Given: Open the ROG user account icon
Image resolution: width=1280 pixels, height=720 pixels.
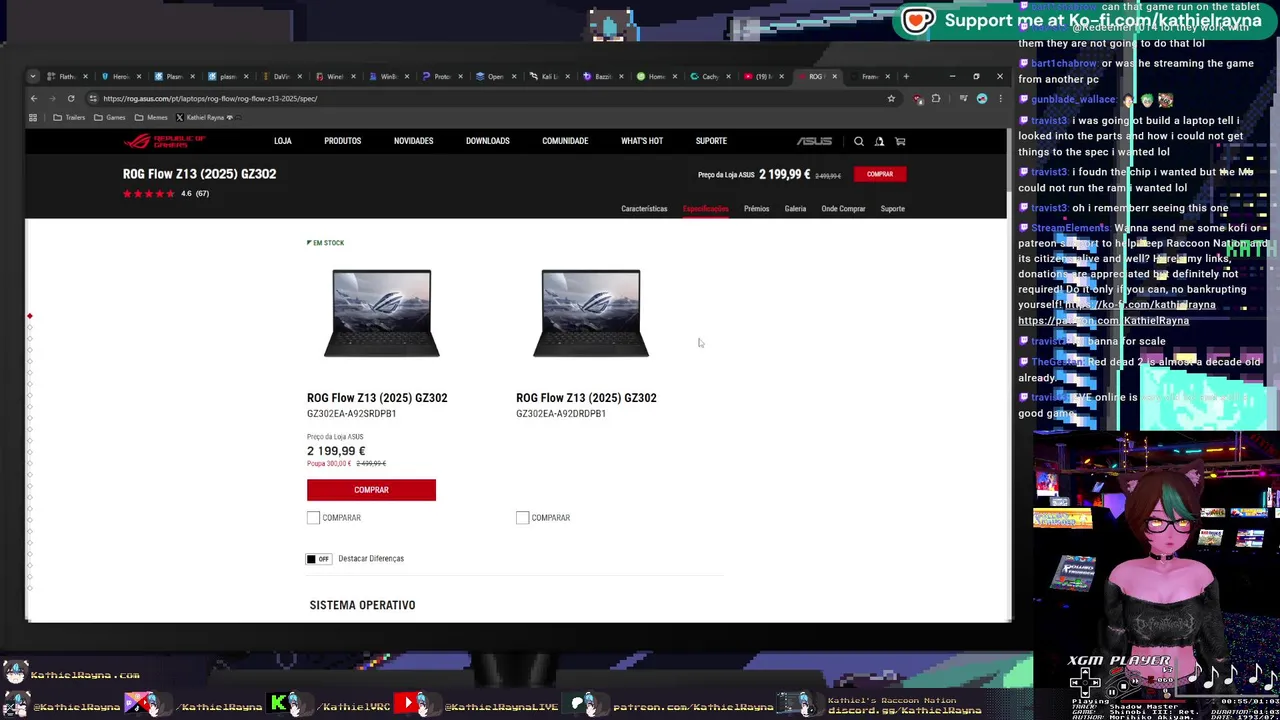Looking at the screenshot, I should coord(879,141).
